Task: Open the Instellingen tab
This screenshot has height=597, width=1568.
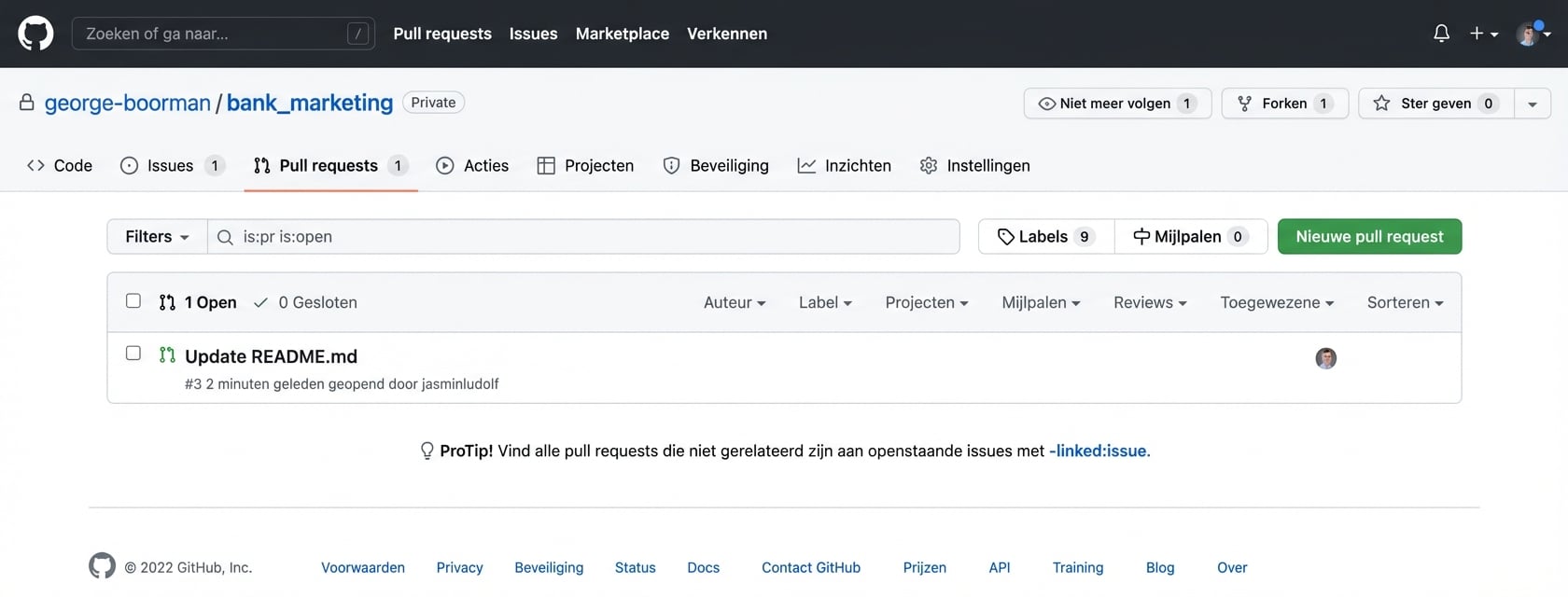Action: click(975, 165)
